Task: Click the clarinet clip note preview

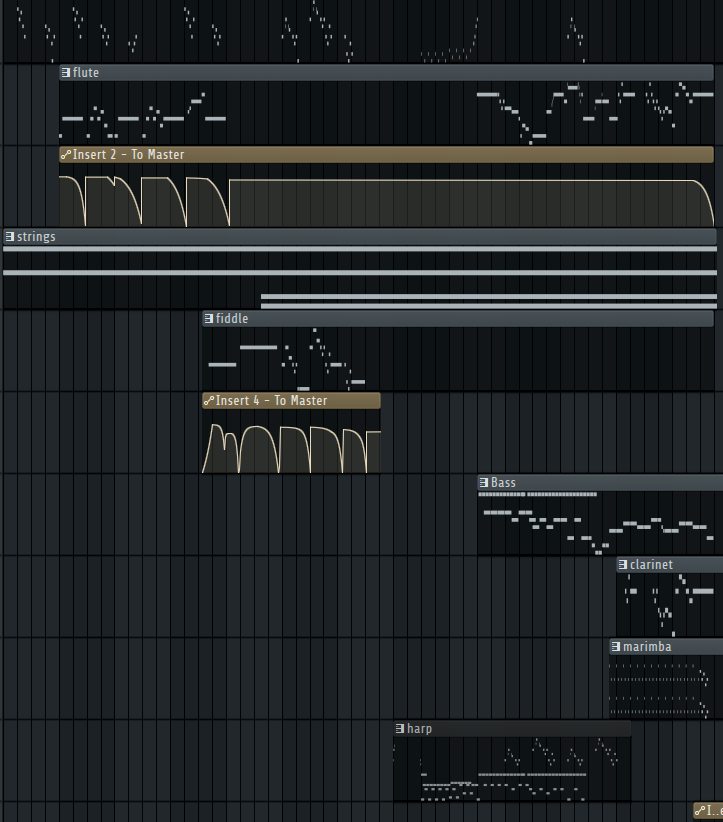Action: [x=670, y=605]
